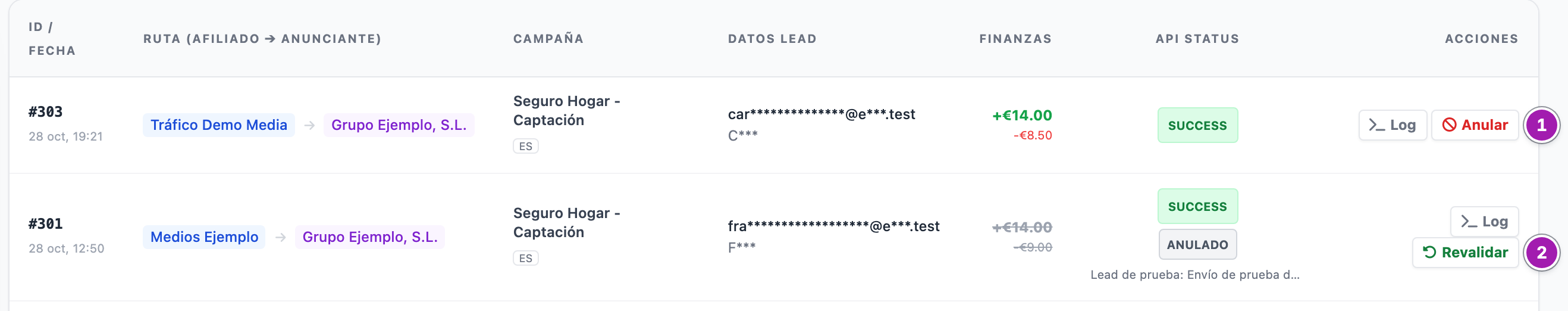Click the ES country tag in row #301
The width and height of the screenshot is (1568, 311).
(525, 259)
